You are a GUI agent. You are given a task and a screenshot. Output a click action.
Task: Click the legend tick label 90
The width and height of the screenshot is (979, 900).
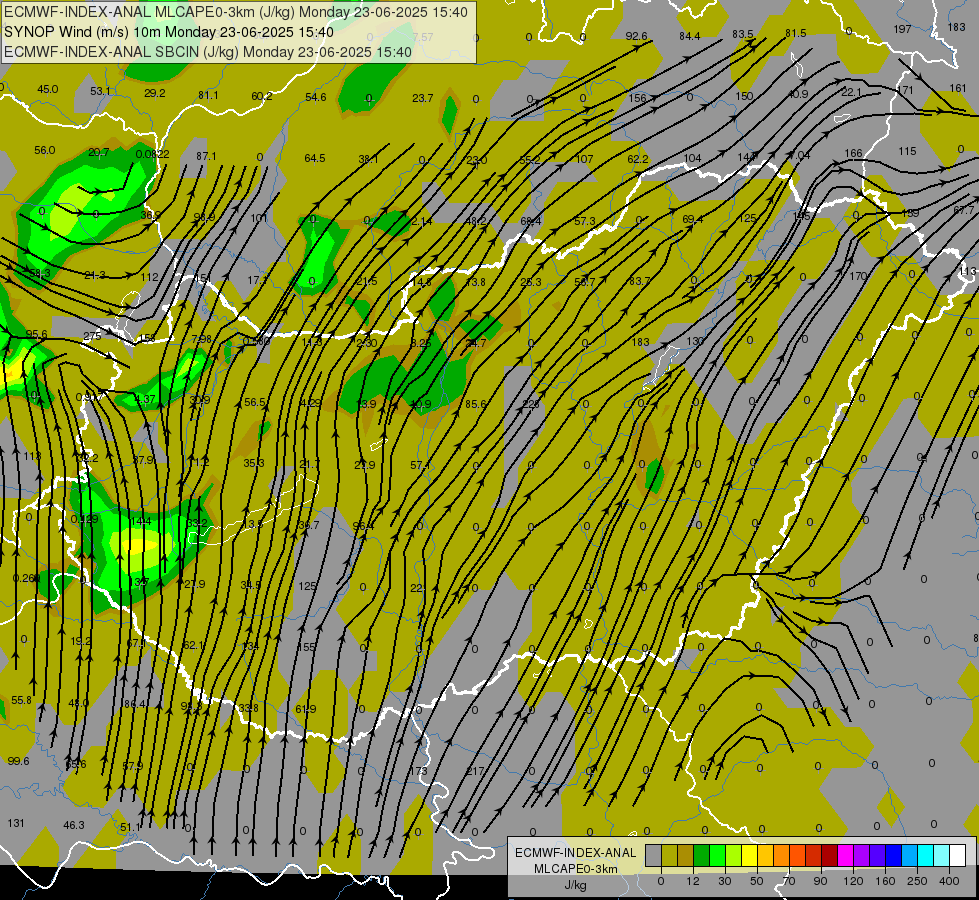[821, 881]
